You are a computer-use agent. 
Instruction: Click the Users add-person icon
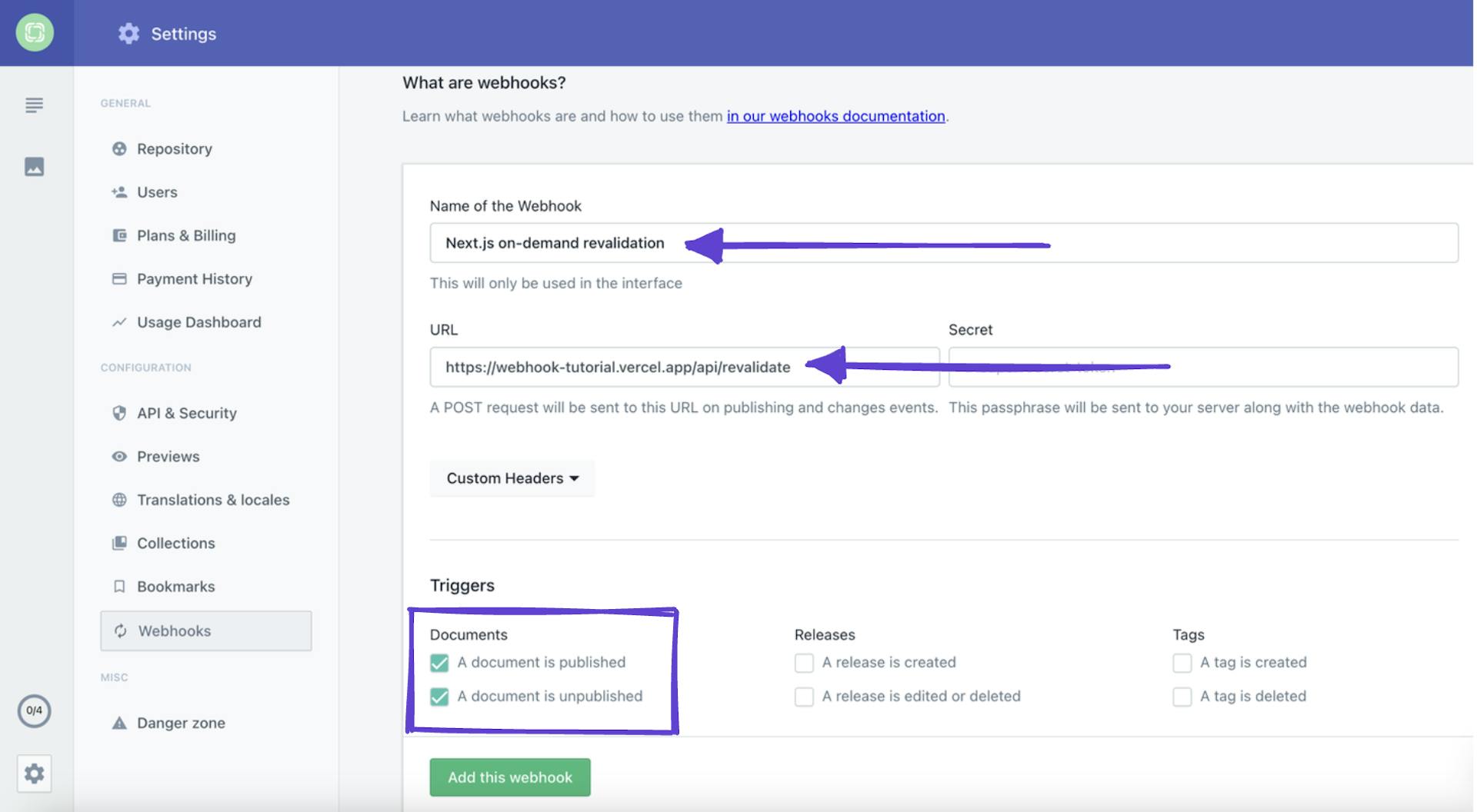[120, 191]
